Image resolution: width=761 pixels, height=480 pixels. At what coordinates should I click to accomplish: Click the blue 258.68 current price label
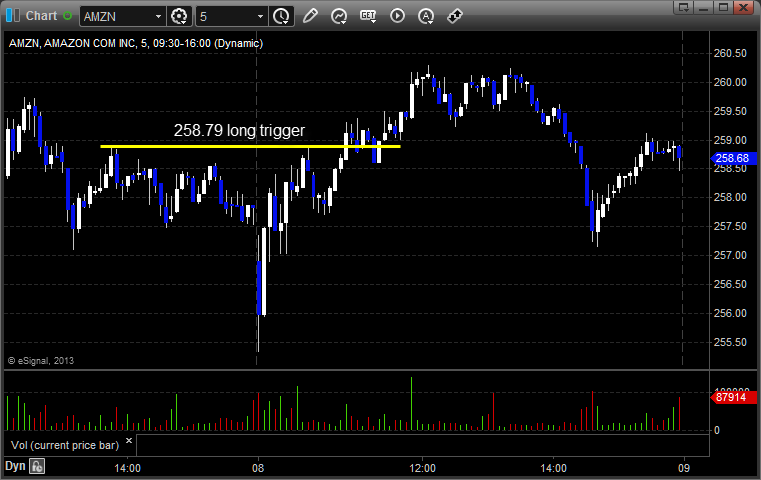click(x=733, y=158)
